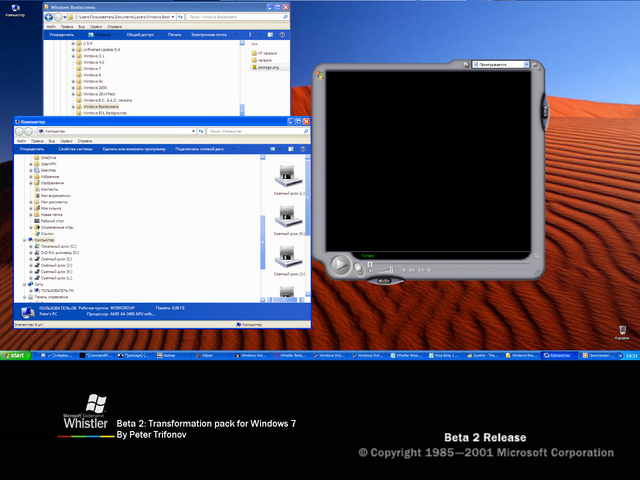Screen dimensions: 640x480
Task: Open NT Versions folder in file list
Action: click(x=264, y=53)
